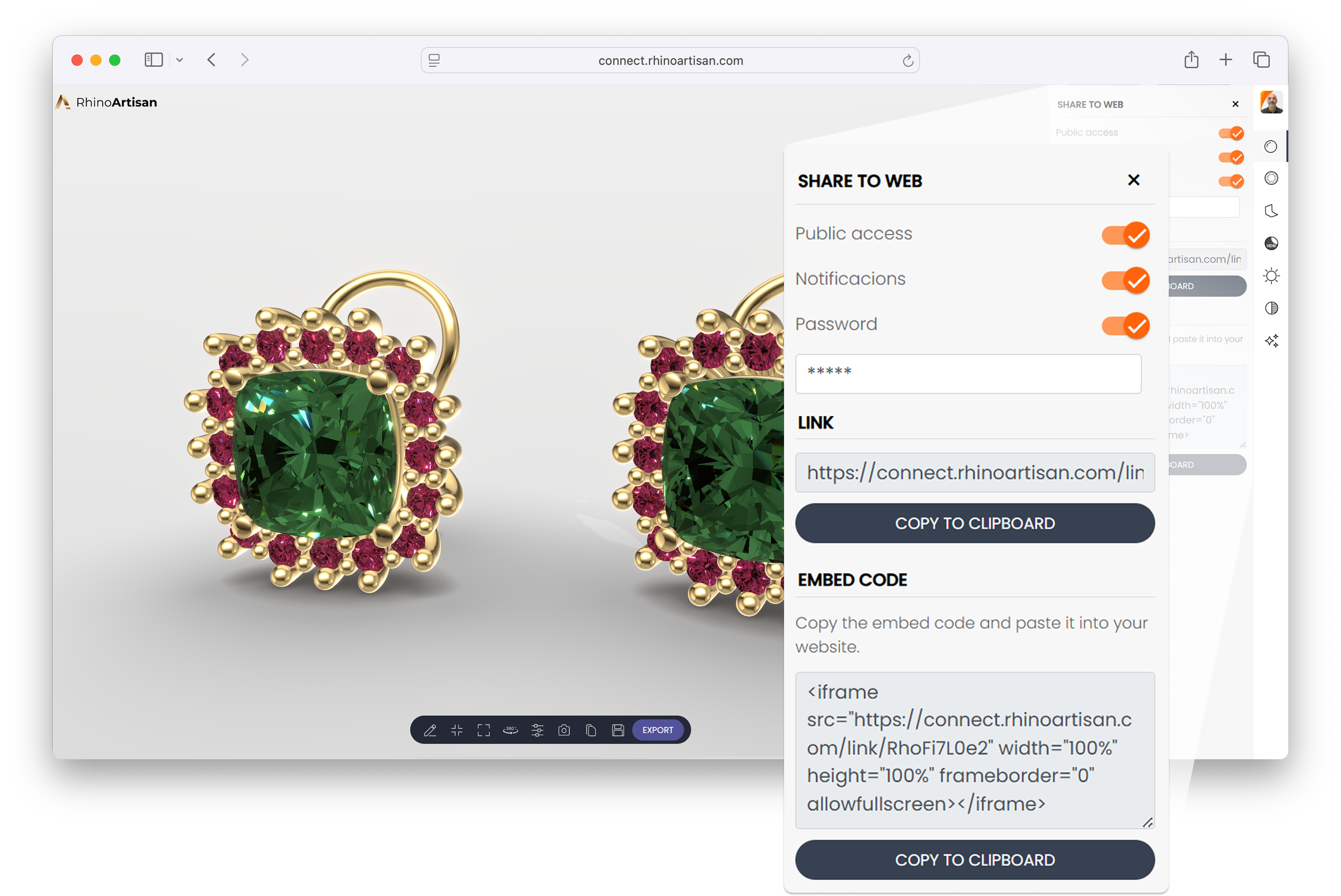Image resolution: width=1341 pixels, height=896 pixels.
Task: Click the share link URL field
Action: [x=975, y=472]
